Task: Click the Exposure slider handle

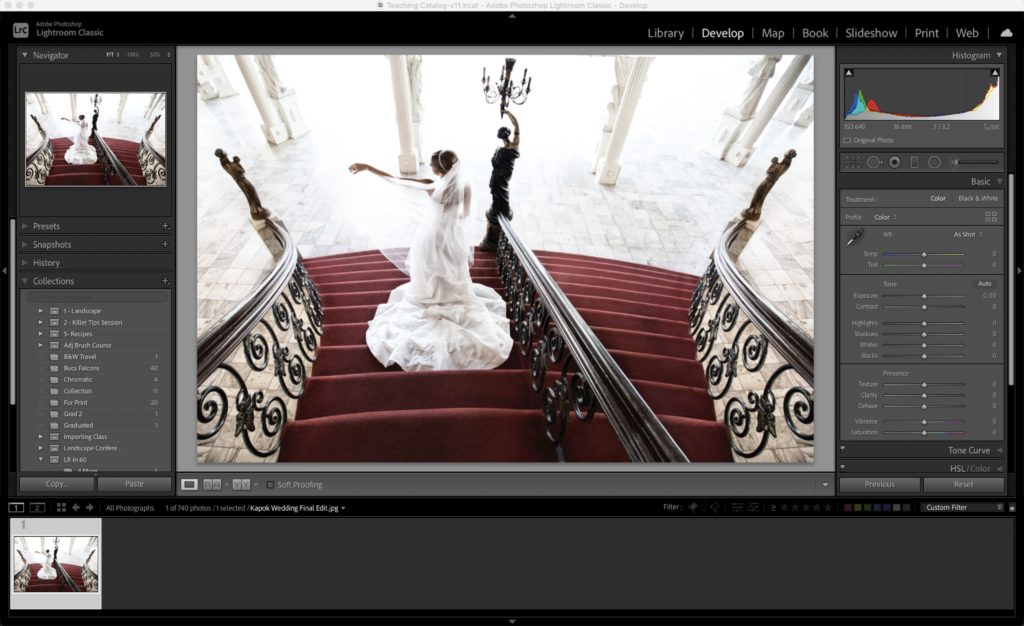Action: (924, 296)
